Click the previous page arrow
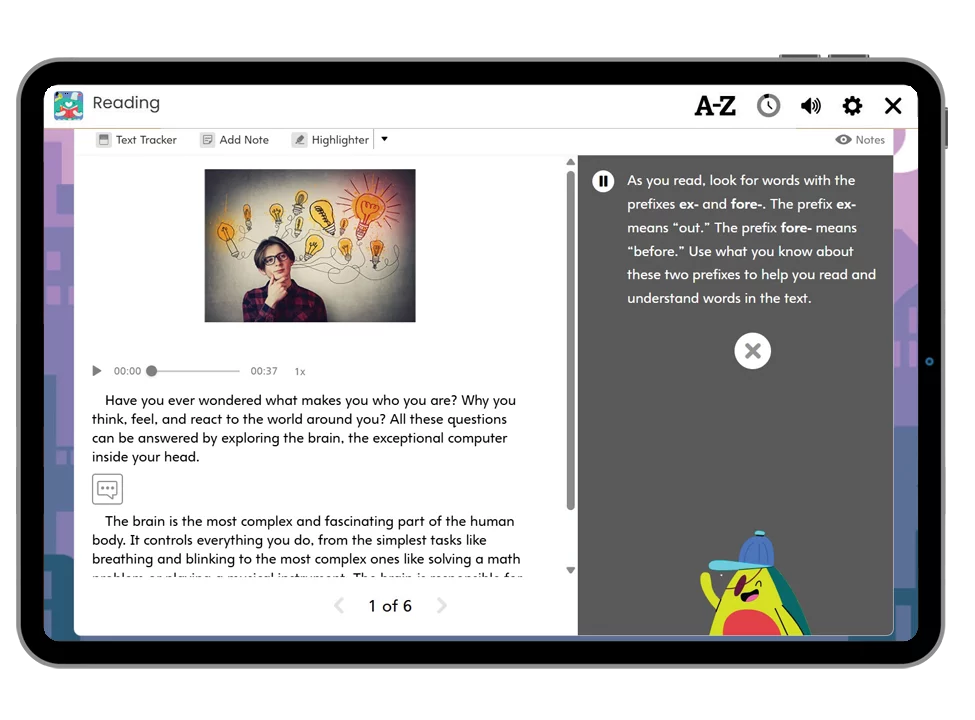 click(338, 605)
